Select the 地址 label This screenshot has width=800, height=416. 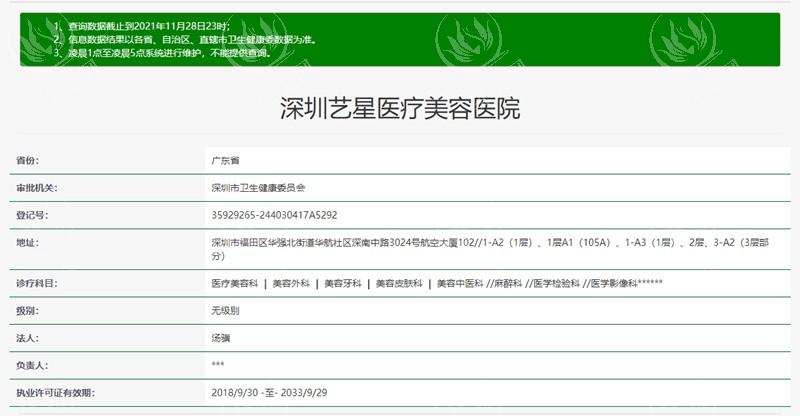click(27, 242)
